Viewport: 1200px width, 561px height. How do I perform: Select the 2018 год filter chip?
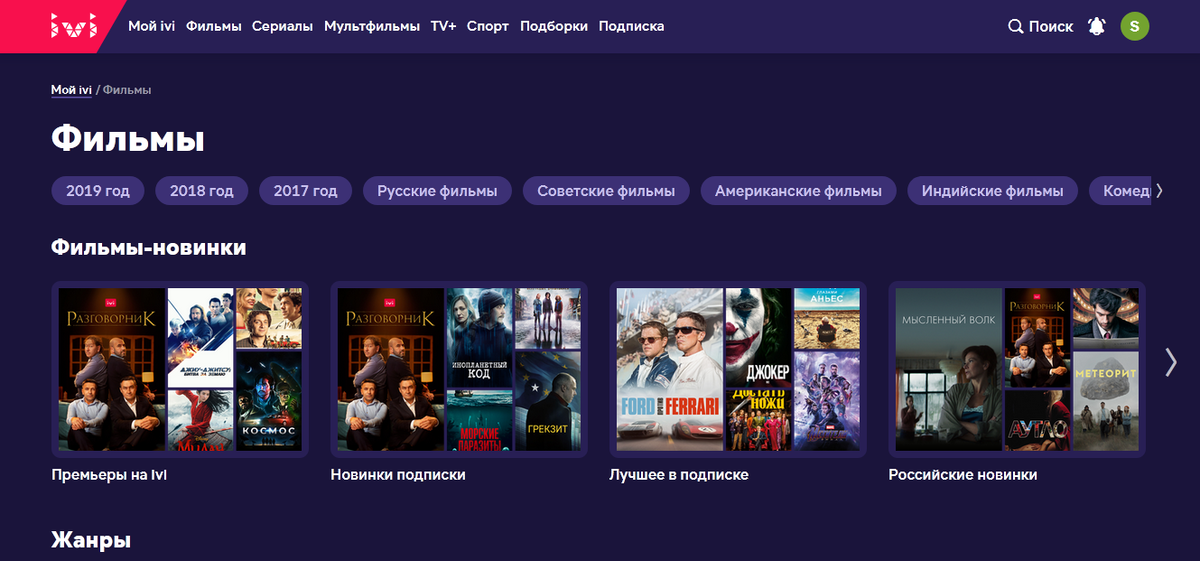pyautogui.click(x=201, y=191)
